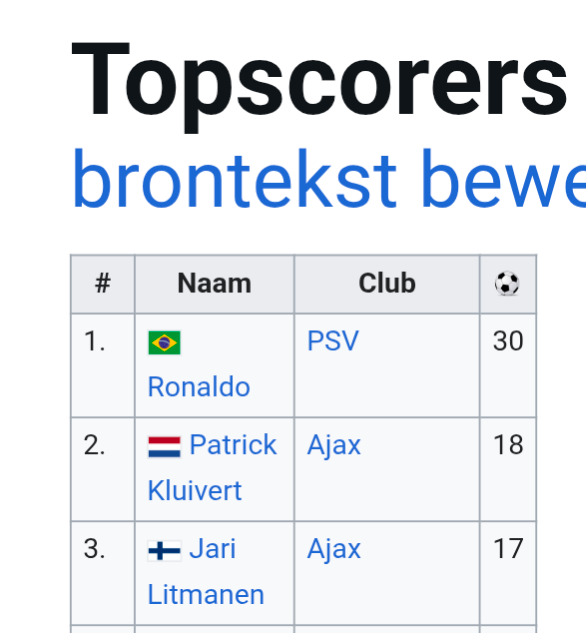Open the Ajax link in Kluivert's row

334,445
